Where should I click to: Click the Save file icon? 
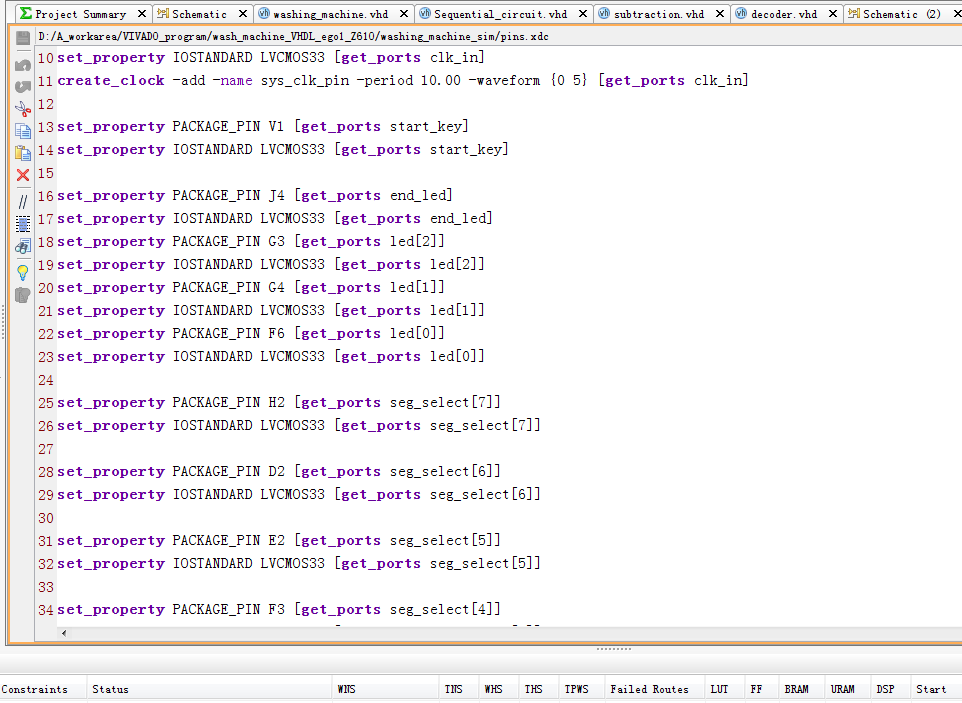(x=22, y=37)
